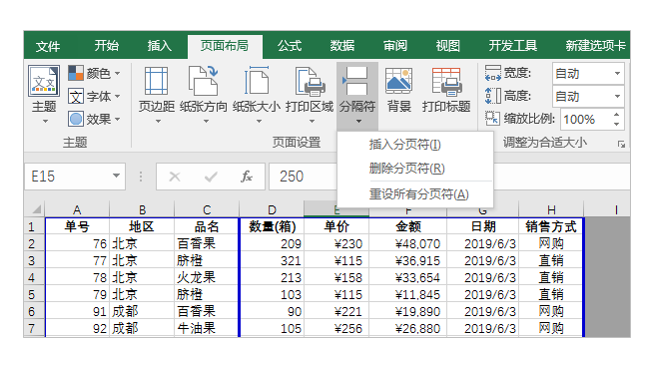The width and height of the screenshot is (661, 369).
Task: Open the 字体 theme fonts menu
Action: pyautogui.click(x=94, y=97)
